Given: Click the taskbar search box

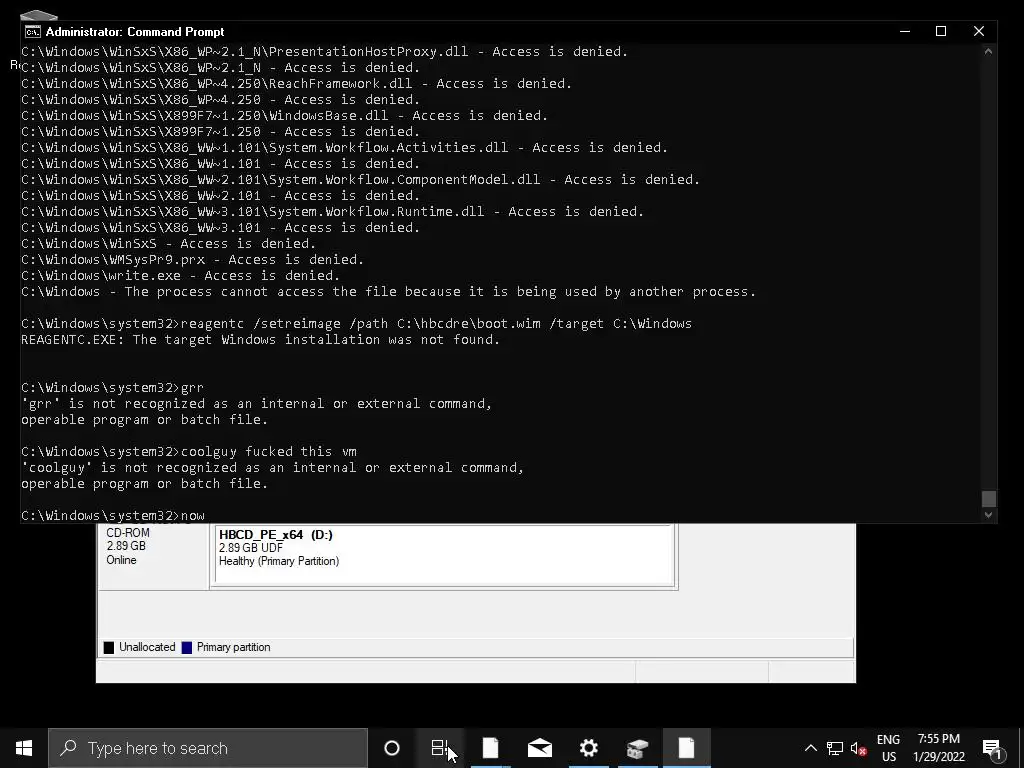Looking at the screenshot, I should click(208, 748).
